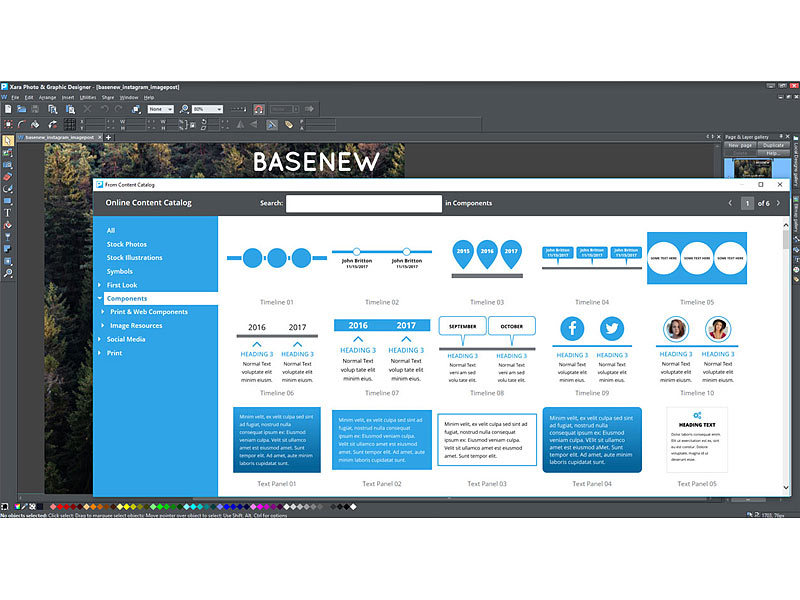Screen dimensions: 800x600
Task: Open the File menu
Action: [x=15, y=97]
